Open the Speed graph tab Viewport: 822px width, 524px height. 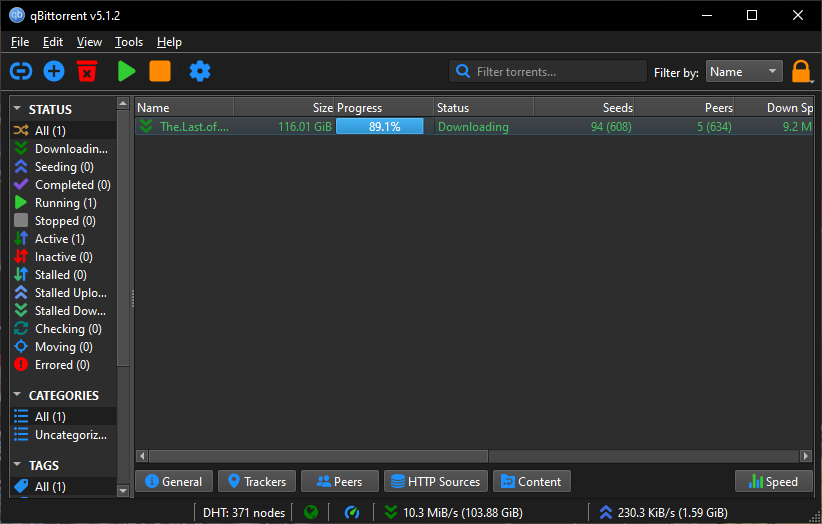pos(774,481)
